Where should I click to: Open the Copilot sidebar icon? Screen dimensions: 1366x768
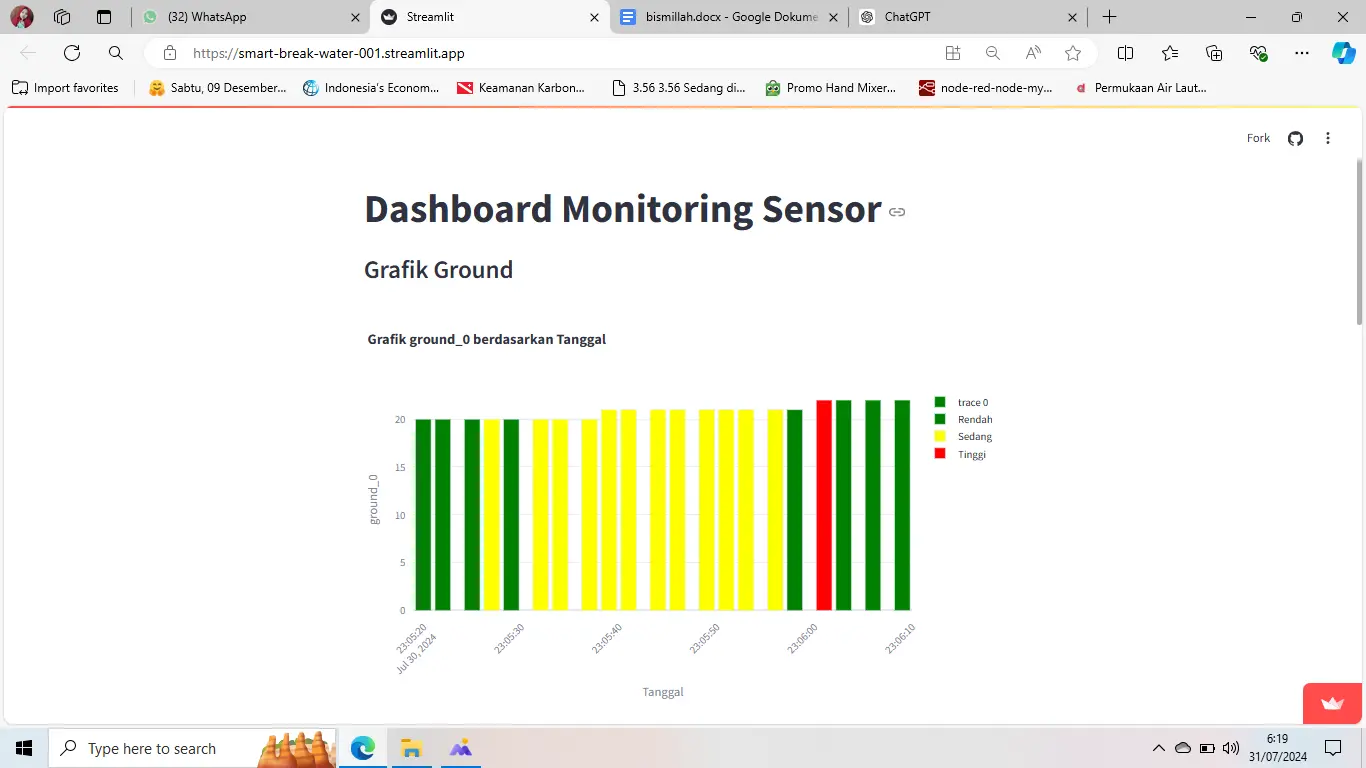pos(1344,53)
